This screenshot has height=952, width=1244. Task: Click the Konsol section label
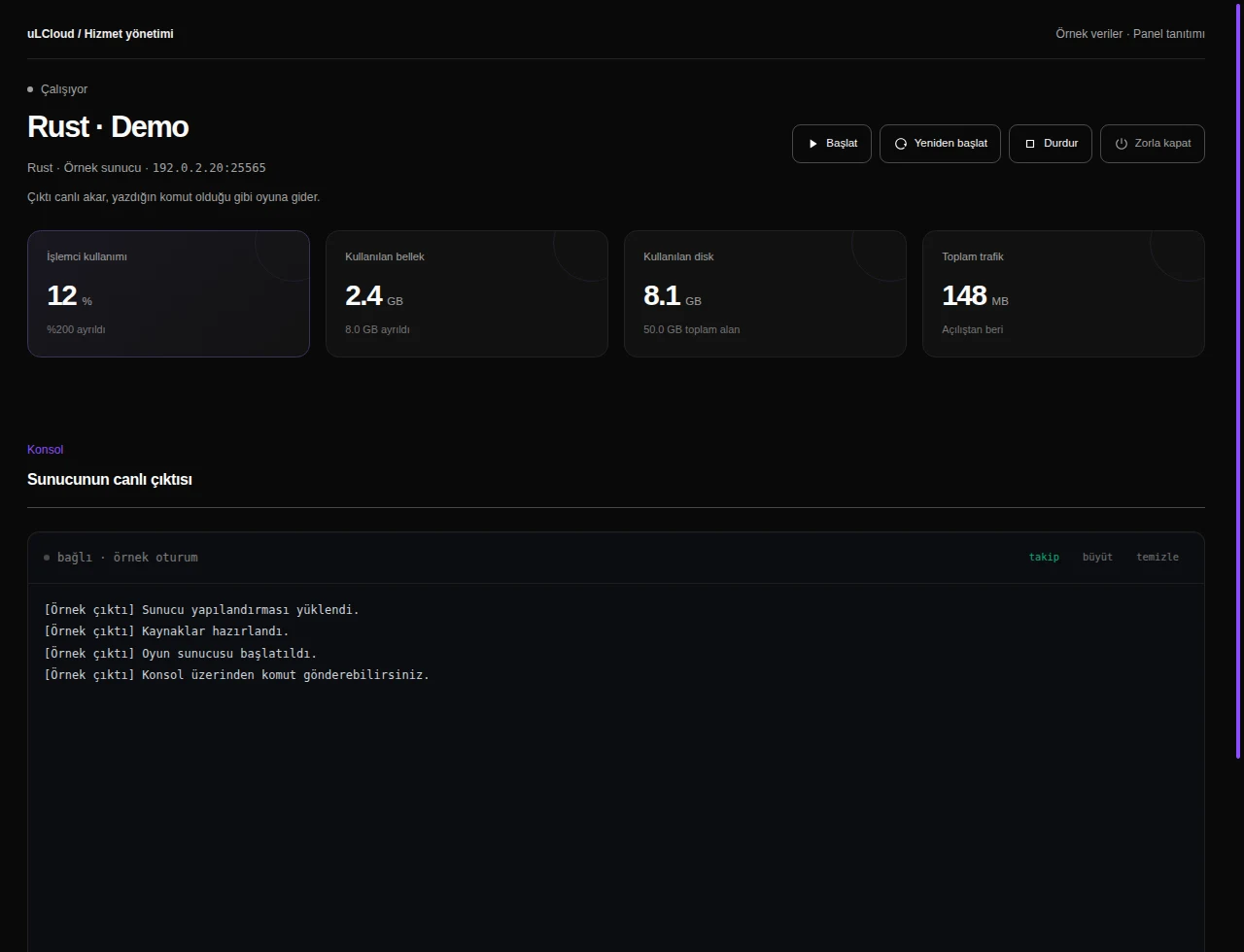(x=45, y=450)
